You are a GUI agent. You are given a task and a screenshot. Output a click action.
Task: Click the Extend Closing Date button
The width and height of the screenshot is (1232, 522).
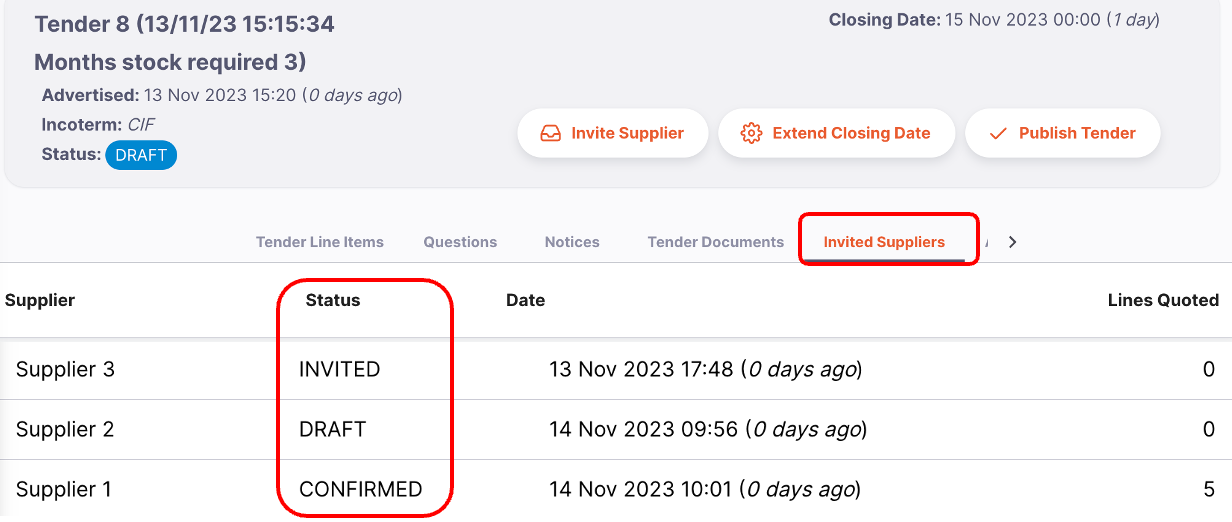point(836,133)
